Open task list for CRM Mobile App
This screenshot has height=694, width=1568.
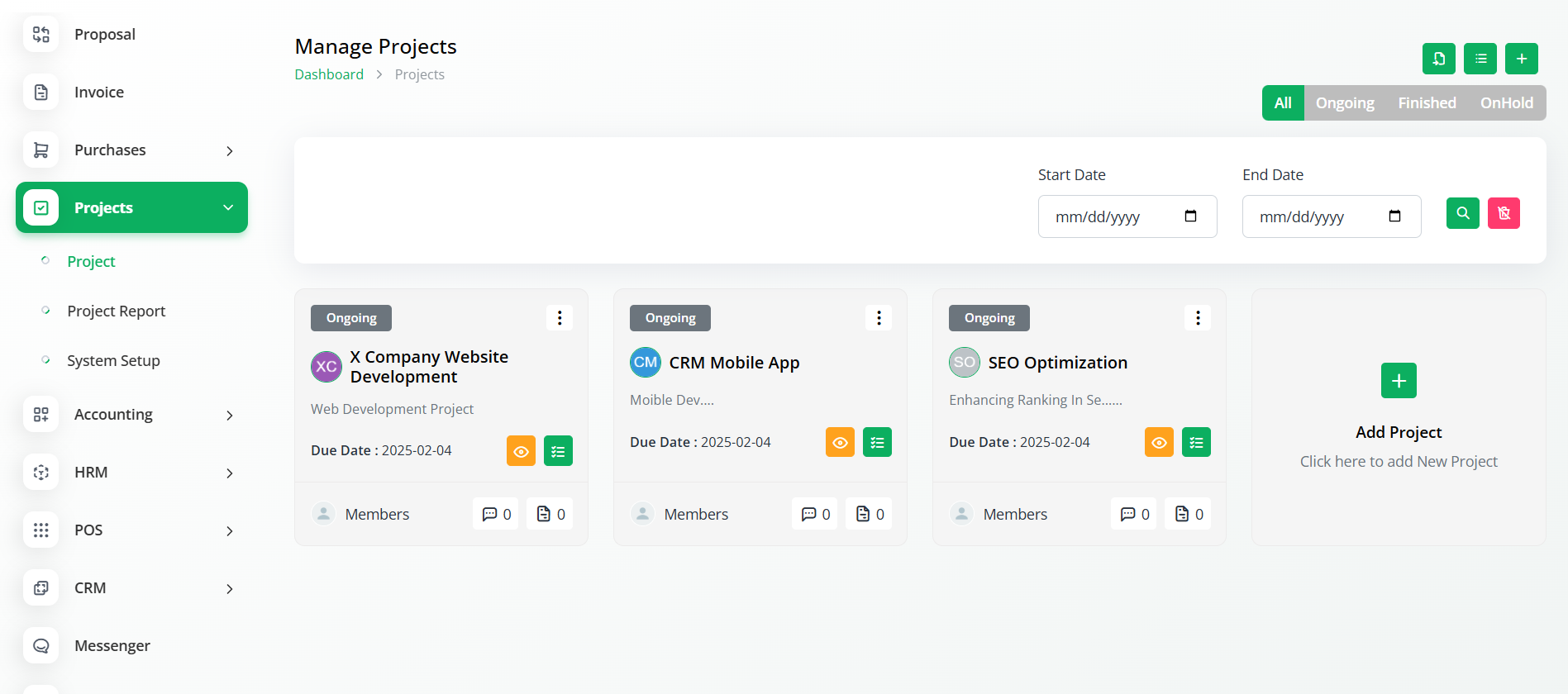877,442
